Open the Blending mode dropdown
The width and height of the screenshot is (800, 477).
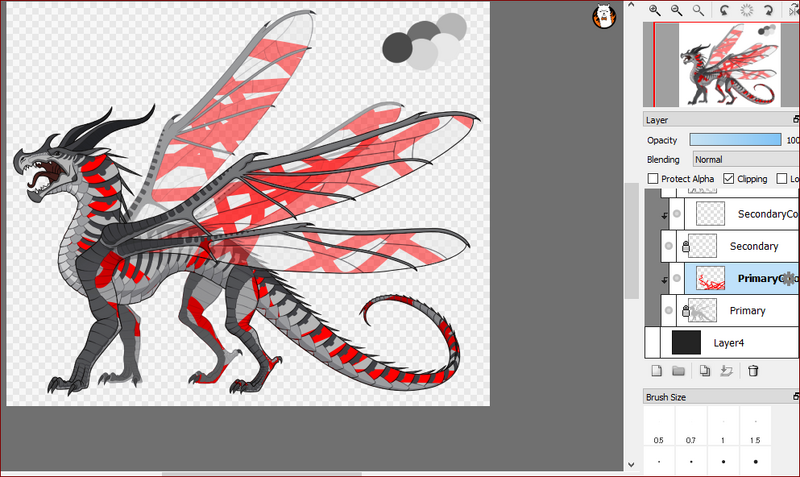pyautogui.click(x=745, y=159)
